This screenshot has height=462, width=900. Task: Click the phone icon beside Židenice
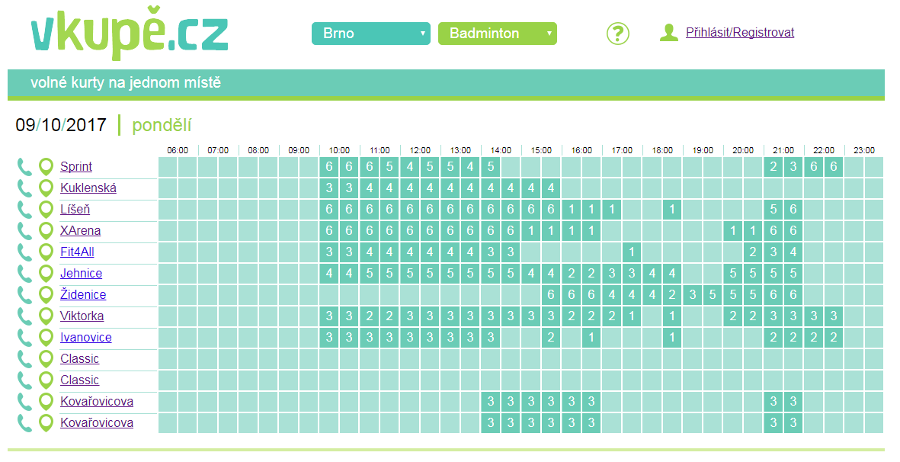(24, 294)
